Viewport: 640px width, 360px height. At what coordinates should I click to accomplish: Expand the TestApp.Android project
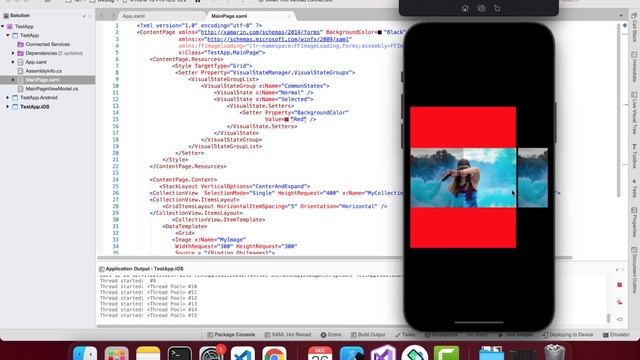click(x=8, y=98)
